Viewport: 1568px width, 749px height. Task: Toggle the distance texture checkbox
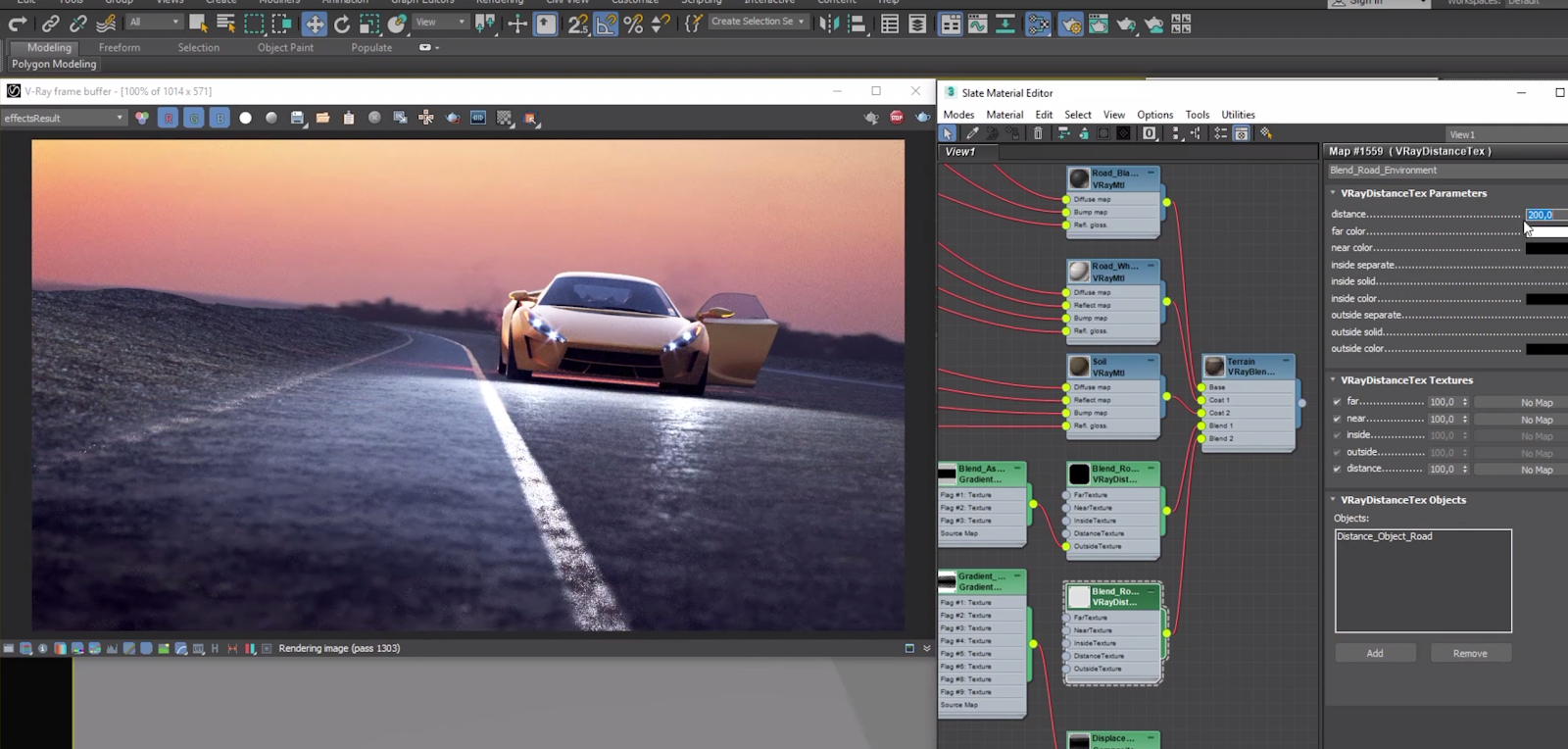[x=1337, y=469]
